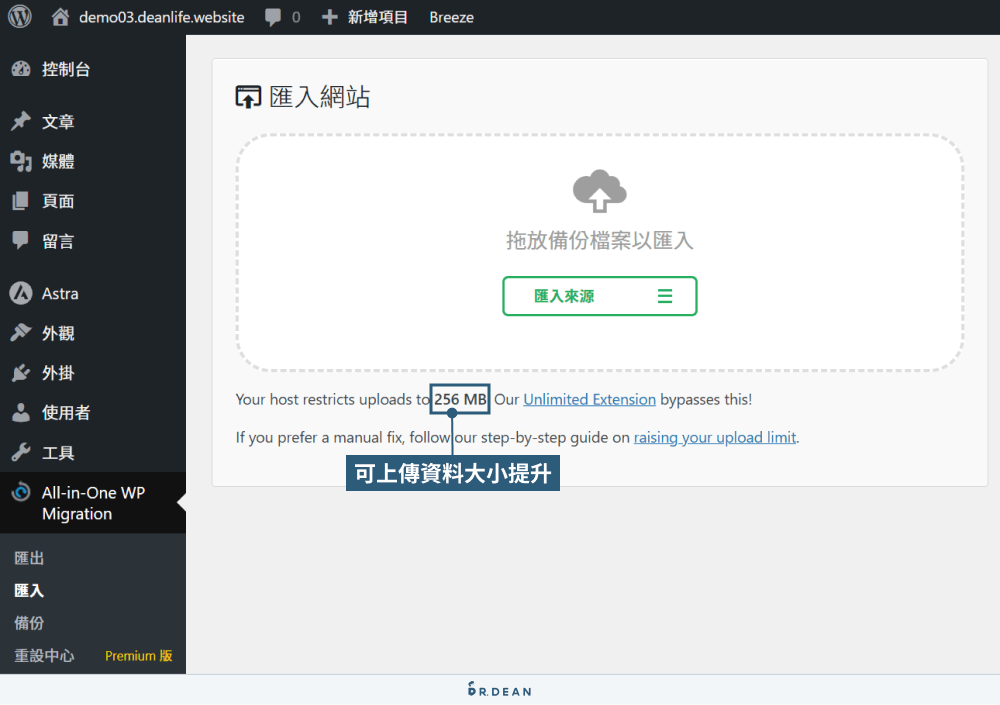This screenshot has height=705, width=1000.
Task: Switch to the 匯出 export menu item
Action: (29, 557)
